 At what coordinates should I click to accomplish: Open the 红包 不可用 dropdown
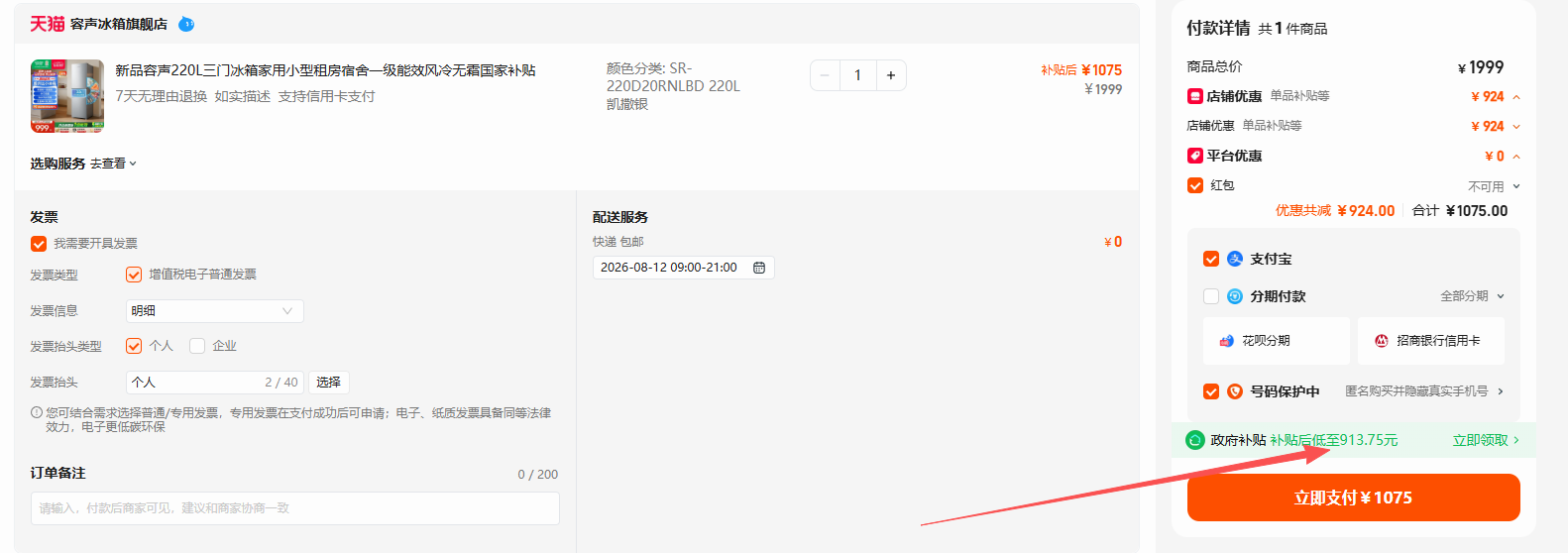pos(1494,186)
